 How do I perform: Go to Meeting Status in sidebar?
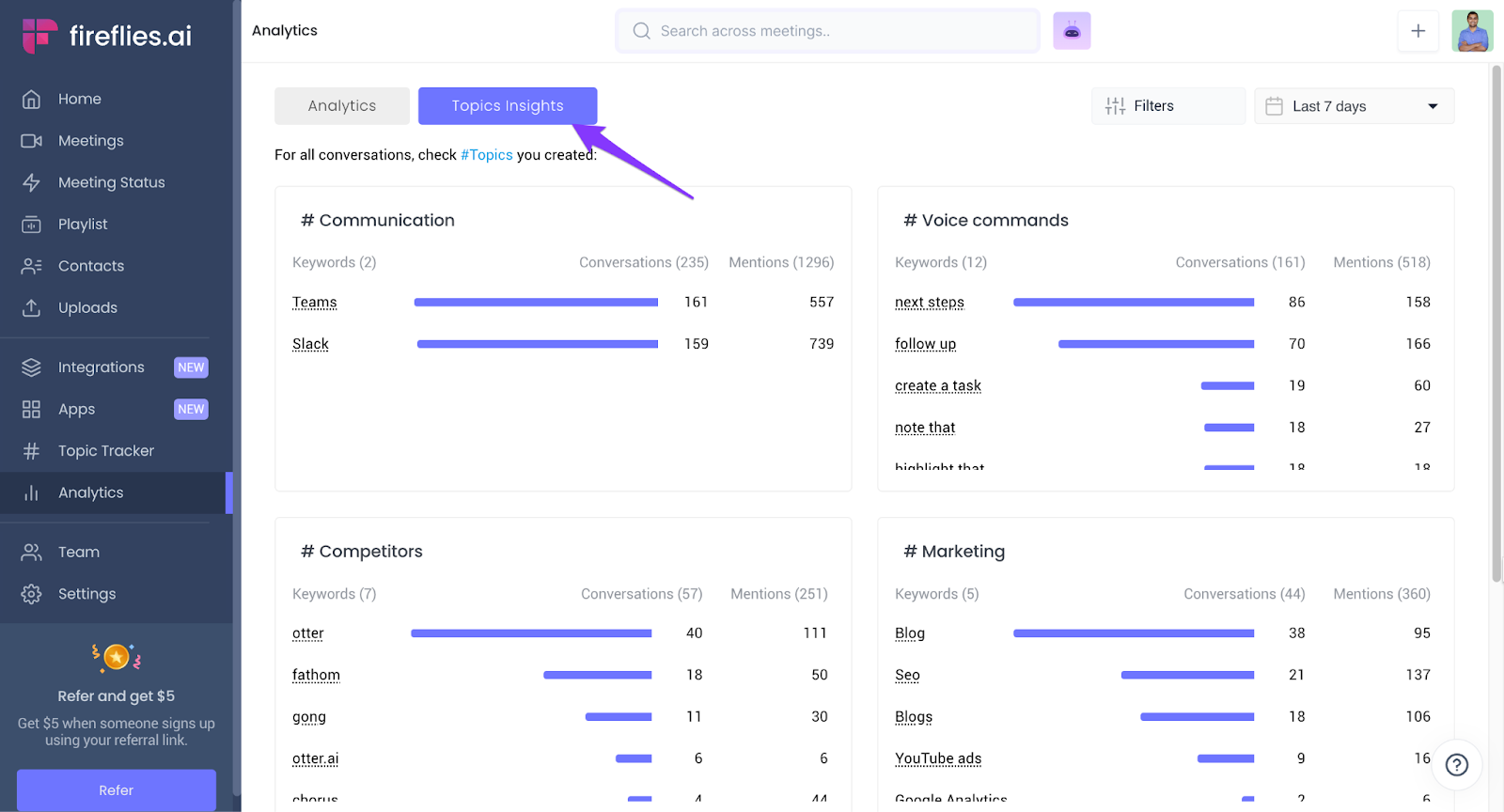click(111, 182)
